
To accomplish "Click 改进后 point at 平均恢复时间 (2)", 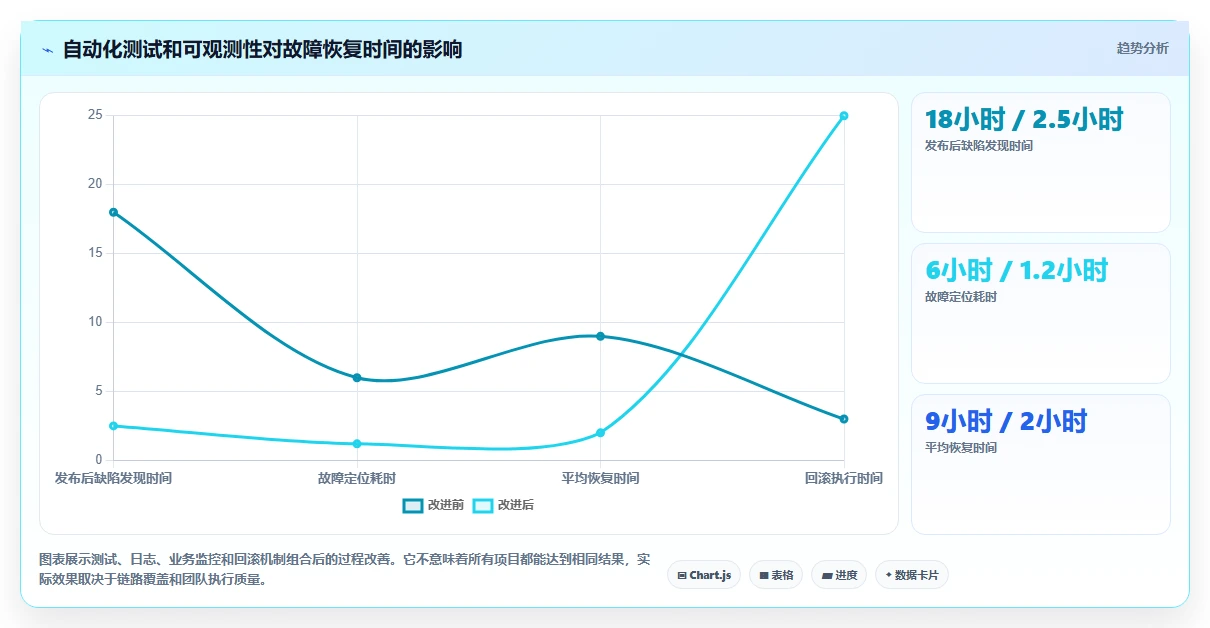I will click(x=600, y=433).
